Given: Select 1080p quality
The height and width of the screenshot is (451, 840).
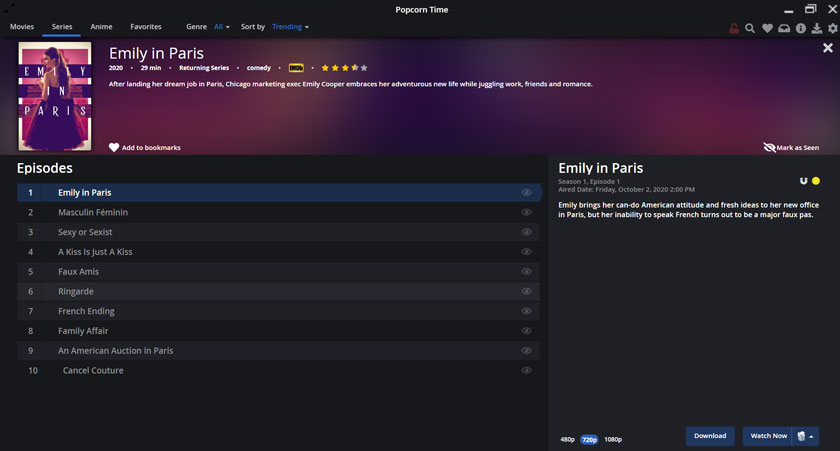Looking at the screenshot, I should (x=613, y=440).
